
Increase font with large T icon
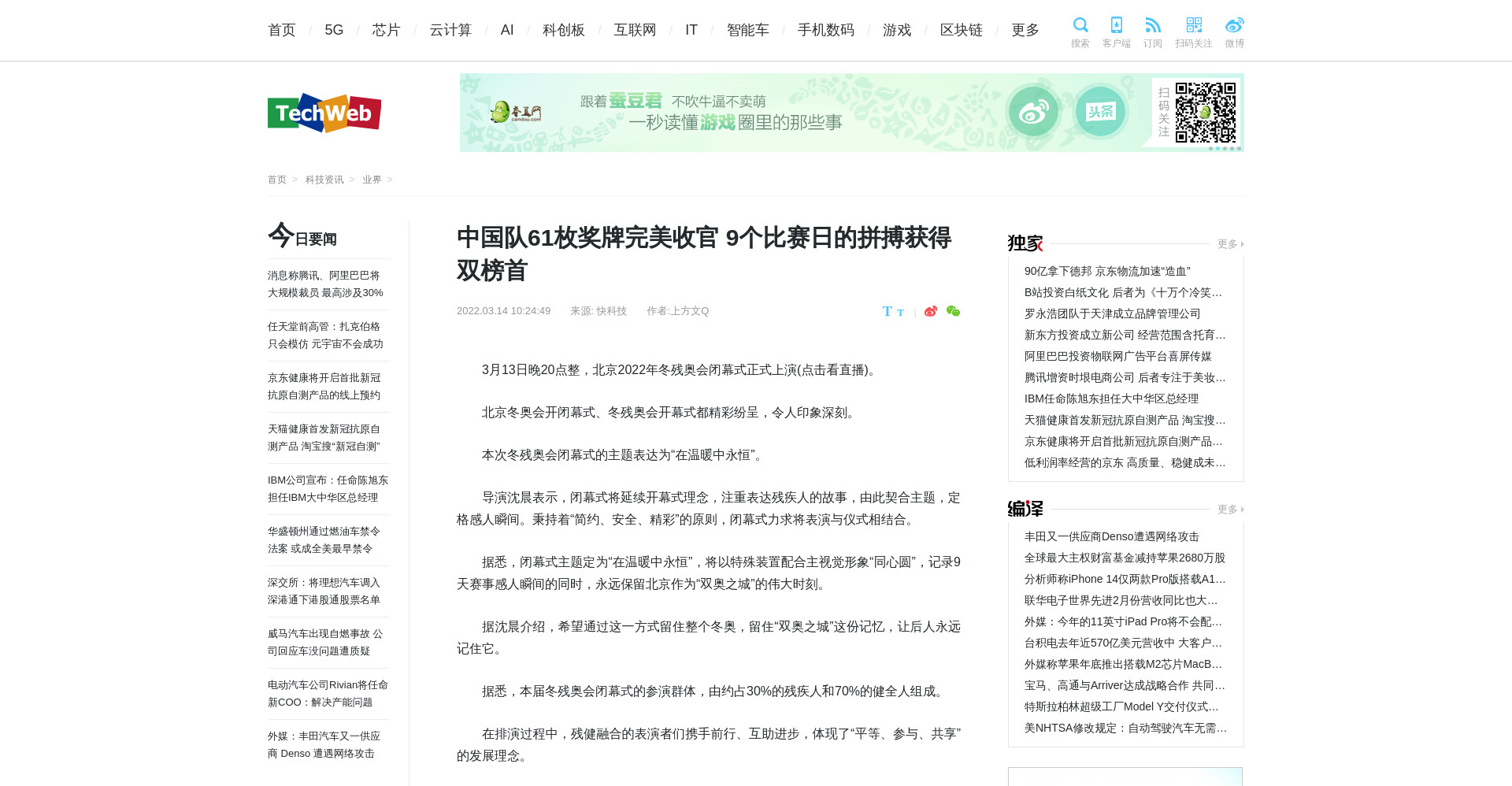click(888, 311)
